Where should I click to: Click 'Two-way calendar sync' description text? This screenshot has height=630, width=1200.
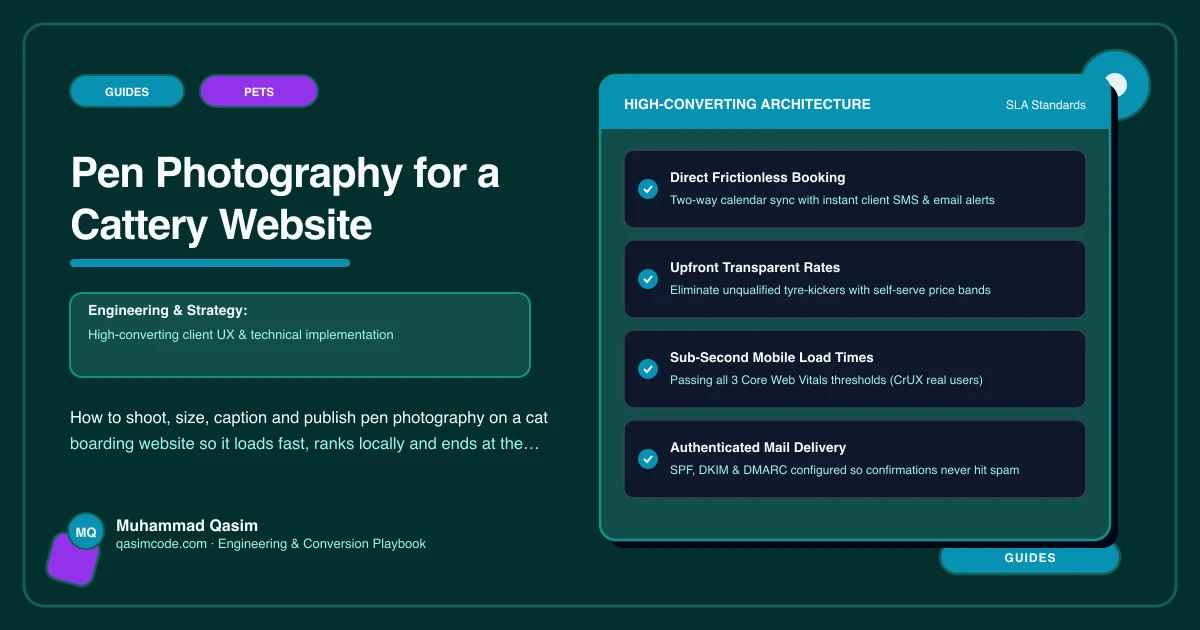coord(832,200)
